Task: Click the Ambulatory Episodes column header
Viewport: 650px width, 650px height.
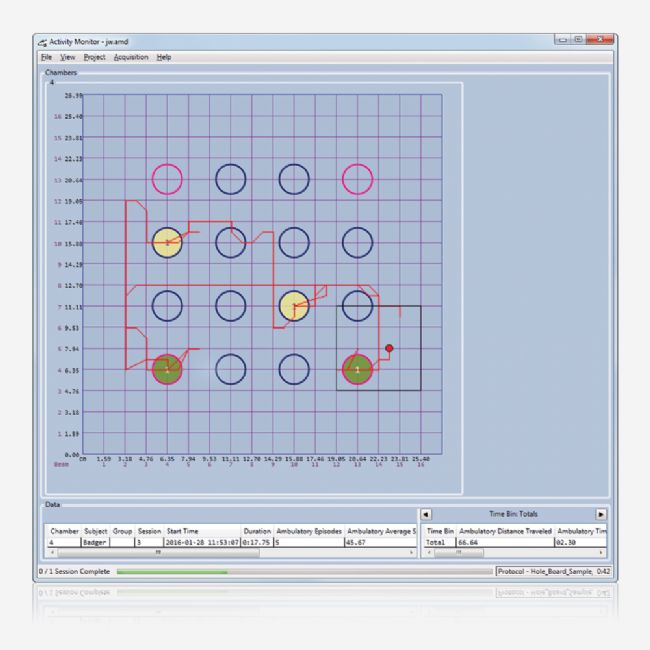Action: (x=299, y=530)
